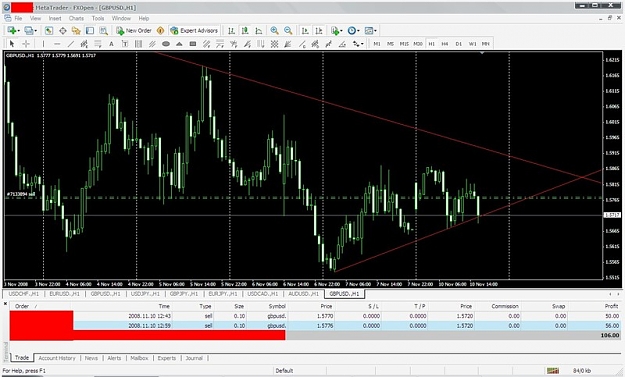
Task: Select the text label (T) tool
Action: click(x=125, y=43)
